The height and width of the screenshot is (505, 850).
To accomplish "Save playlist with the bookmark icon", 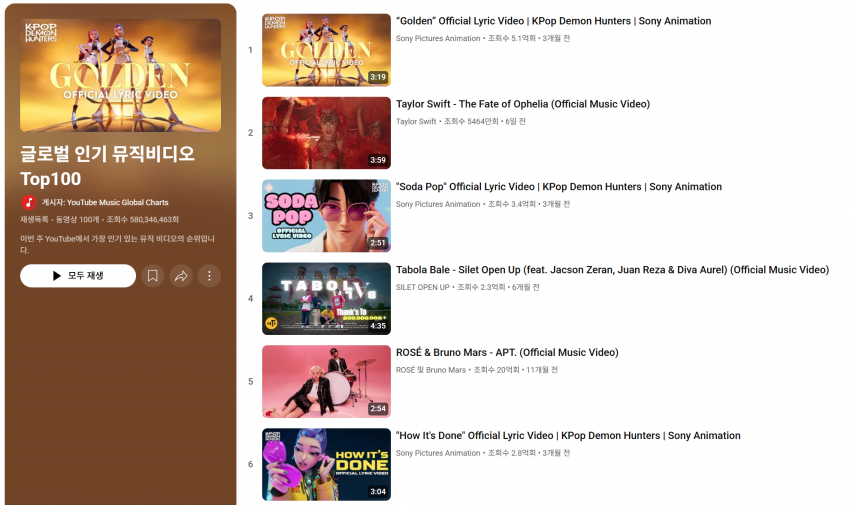I will pyautogui.click(x=153, y=276).
